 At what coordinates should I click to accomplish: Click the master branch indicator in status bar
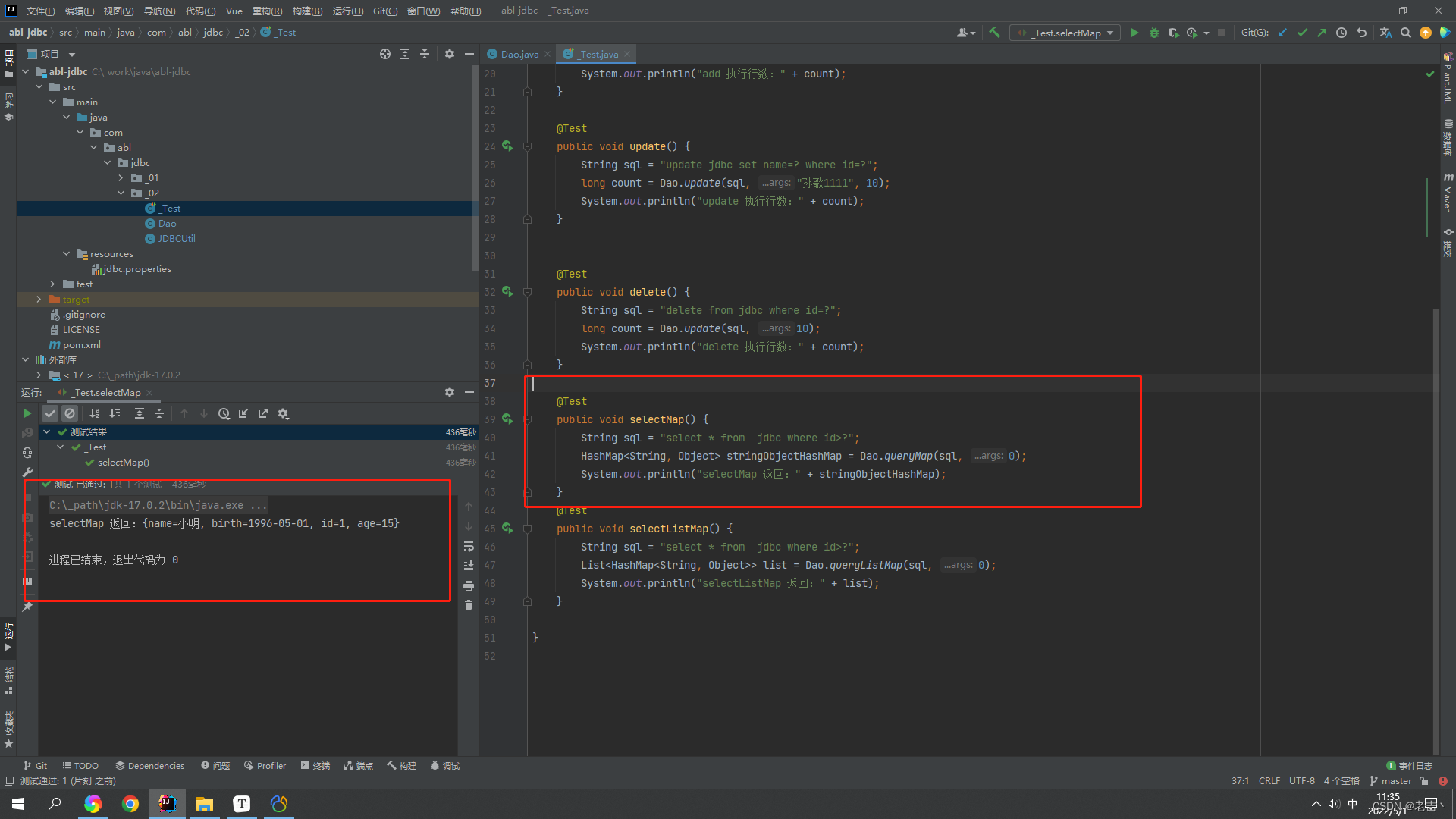(1391, 780)
